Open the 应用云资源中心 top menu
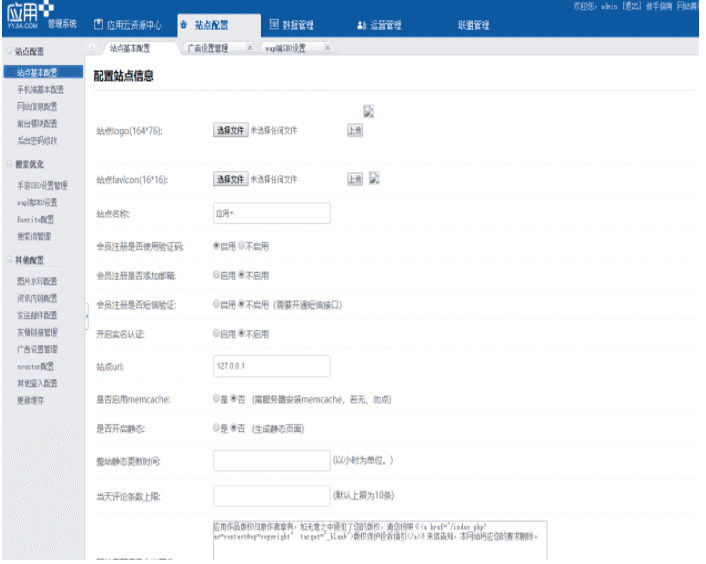Viewport: 706px width, 564px height. click(134, 25)
